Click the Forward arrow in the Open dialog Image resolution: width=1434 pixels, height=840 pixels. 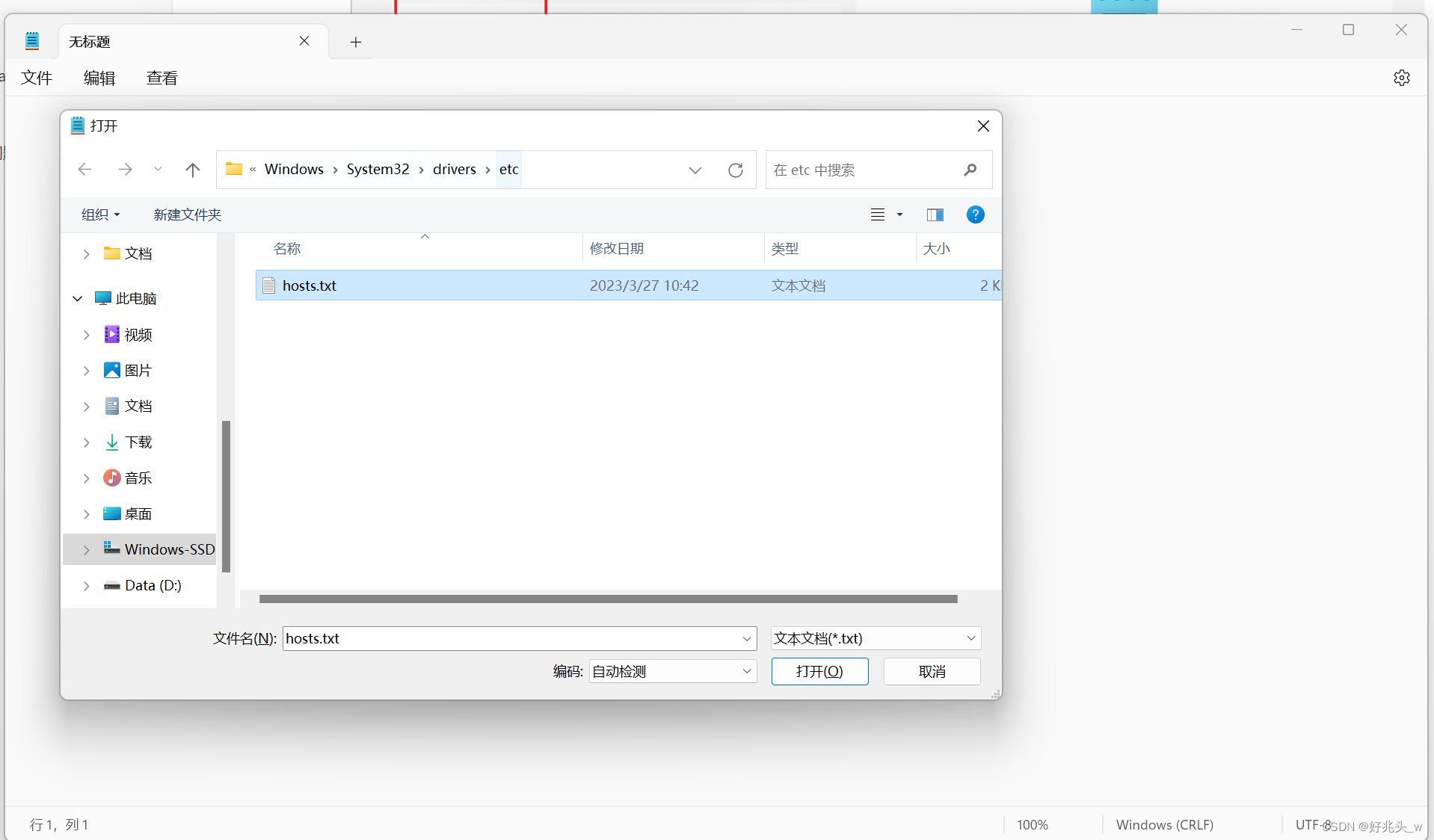[x=125, y=170]
